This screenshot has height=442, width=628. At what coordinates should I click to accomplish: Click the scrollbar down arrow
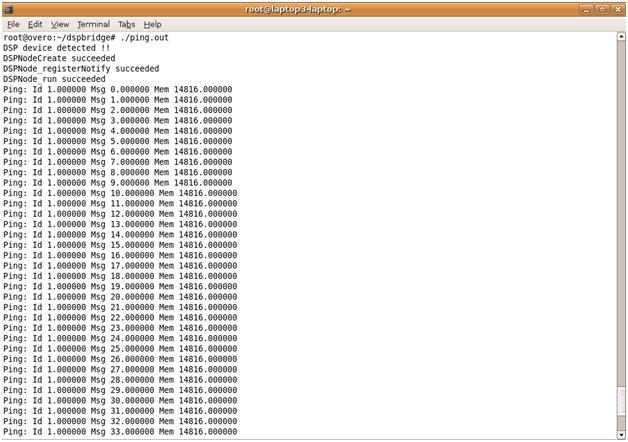pyautogui.click(x=620, y=435)
